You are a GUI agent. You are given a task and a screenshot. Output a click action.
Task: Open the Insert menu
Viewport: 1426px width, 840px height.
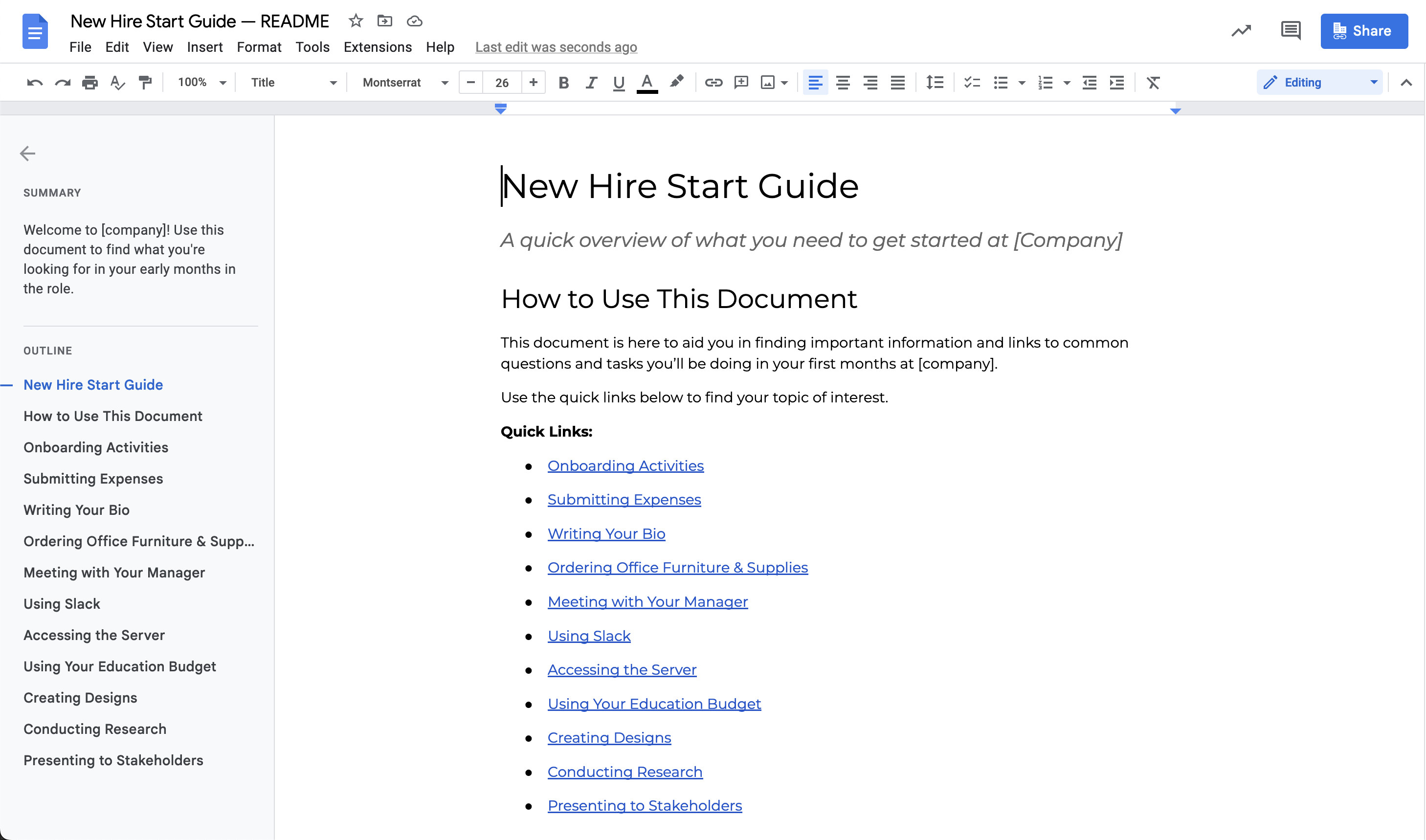tap(204, 47)
